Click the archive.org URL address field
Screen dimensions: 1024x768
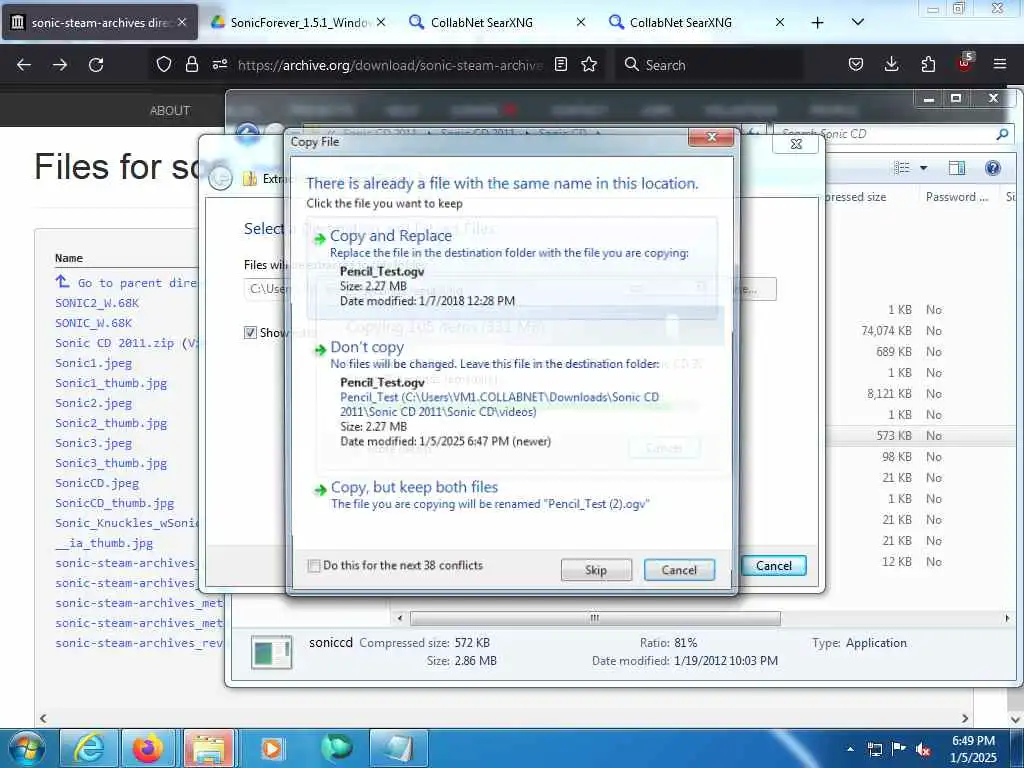pyautogui.click(x=390, y=65)
